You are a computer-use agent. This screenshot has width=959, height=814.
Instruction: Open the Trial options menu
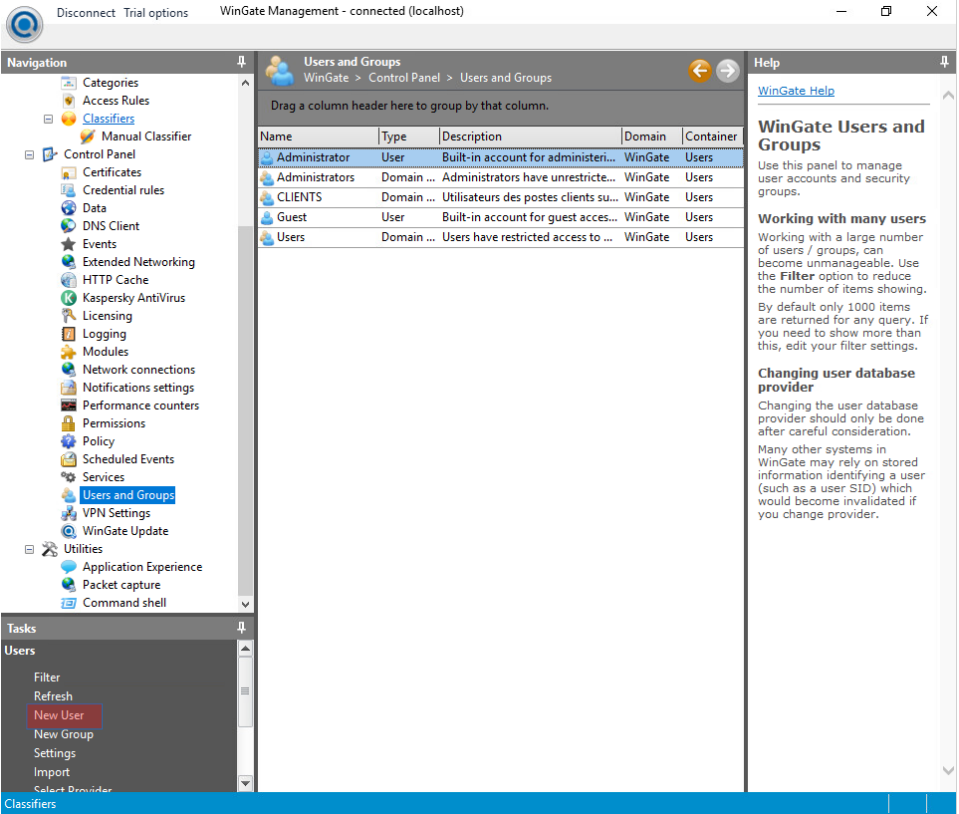(156, 13)
